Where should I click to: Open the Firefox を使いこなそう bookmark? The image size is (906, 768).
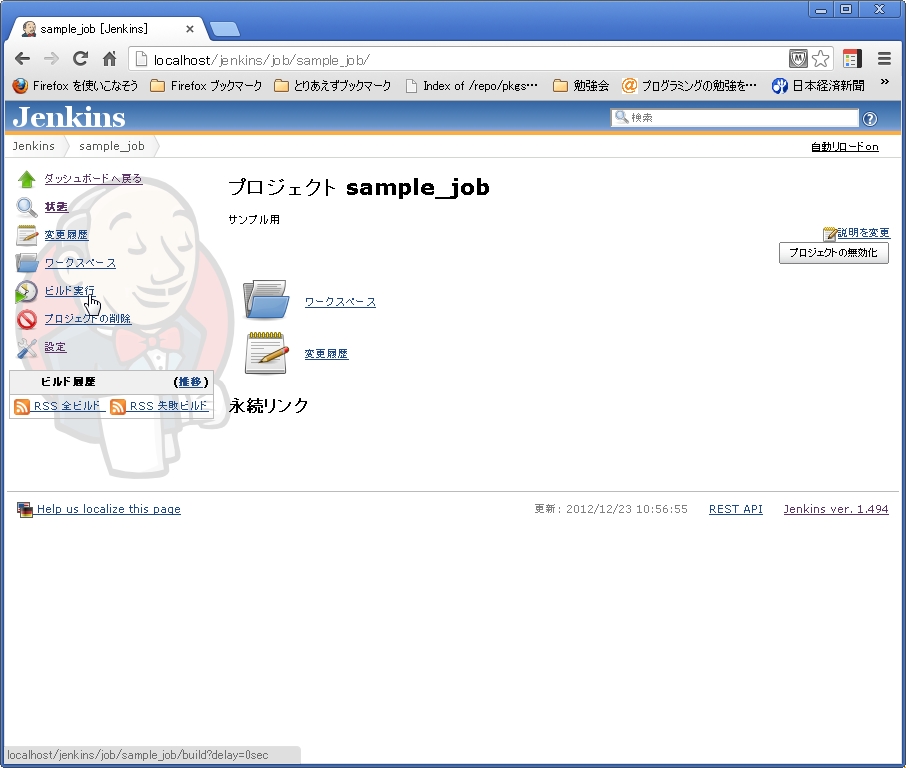tap(75, 86)
